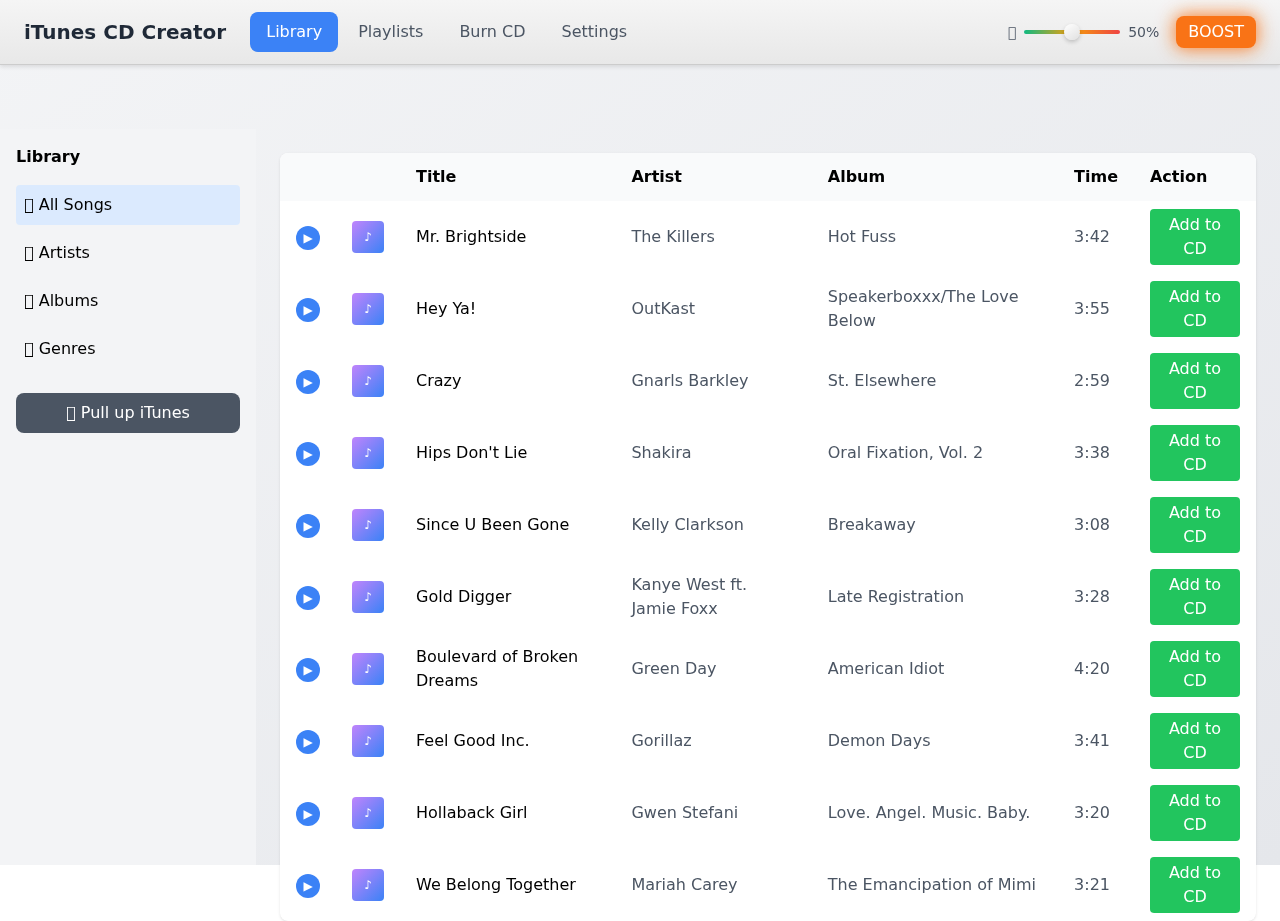Play Crazy by Gnarls Barkley
The height and width of the screenshot is (921, 1280).
[x=307, y=382]
